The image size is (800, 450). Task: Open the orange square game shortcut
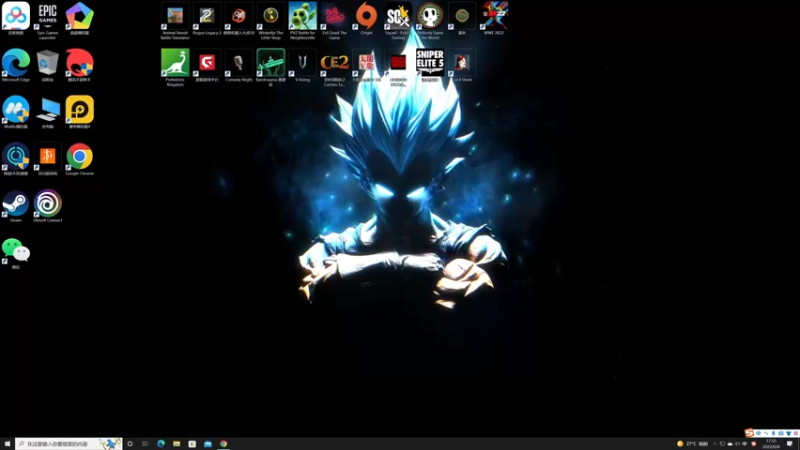tap(47, 159)
